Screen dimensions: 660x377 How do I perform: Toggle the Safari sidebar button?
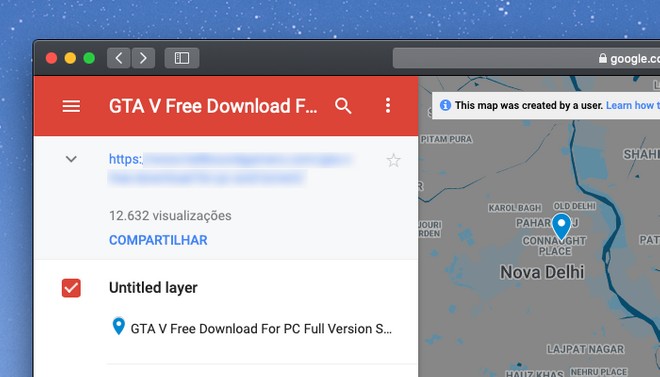coord(182,58)
